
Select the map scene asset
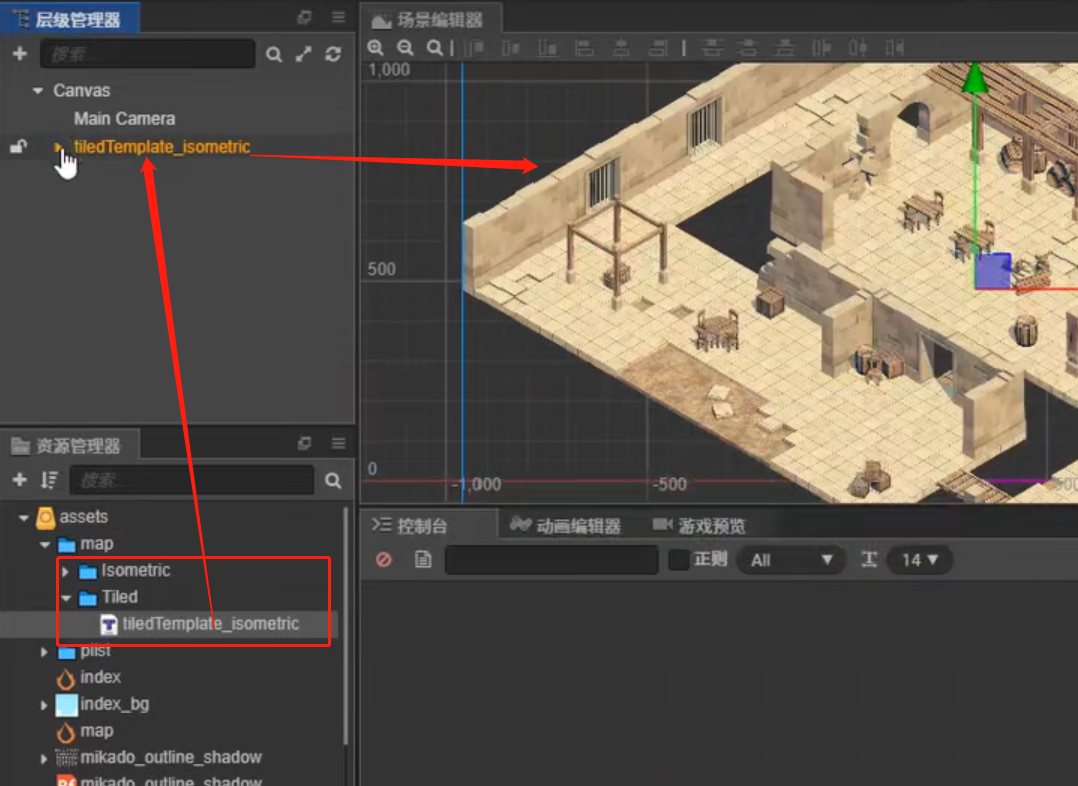click(97, 731)
